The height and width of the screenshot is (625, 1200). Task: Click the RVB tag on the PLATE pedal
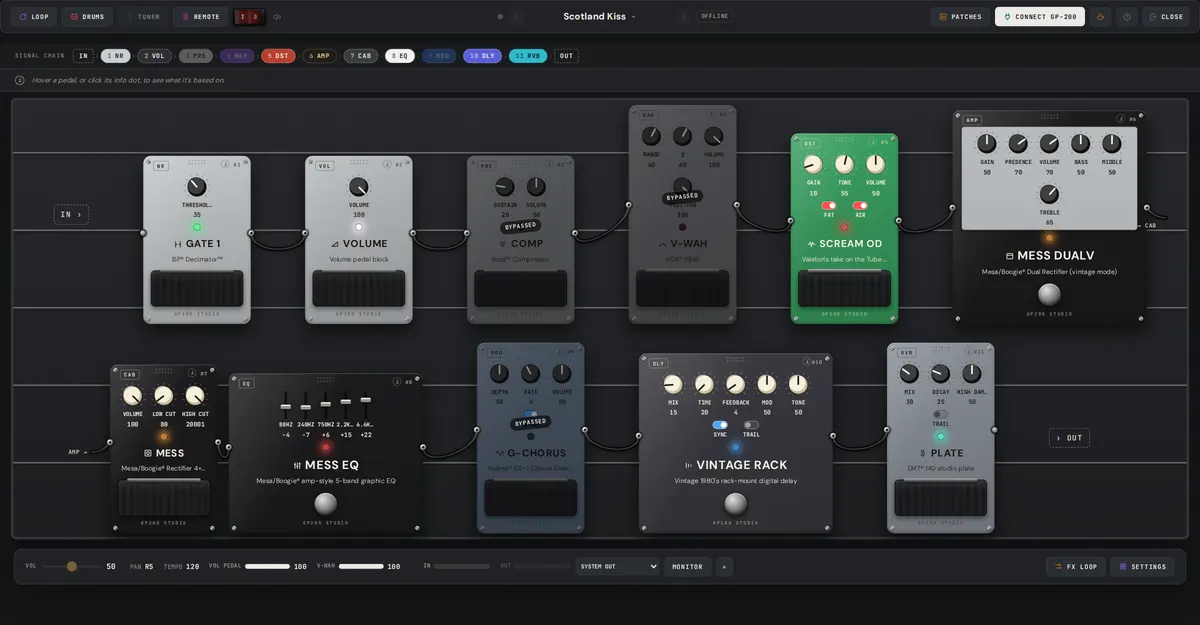point(907,353)
